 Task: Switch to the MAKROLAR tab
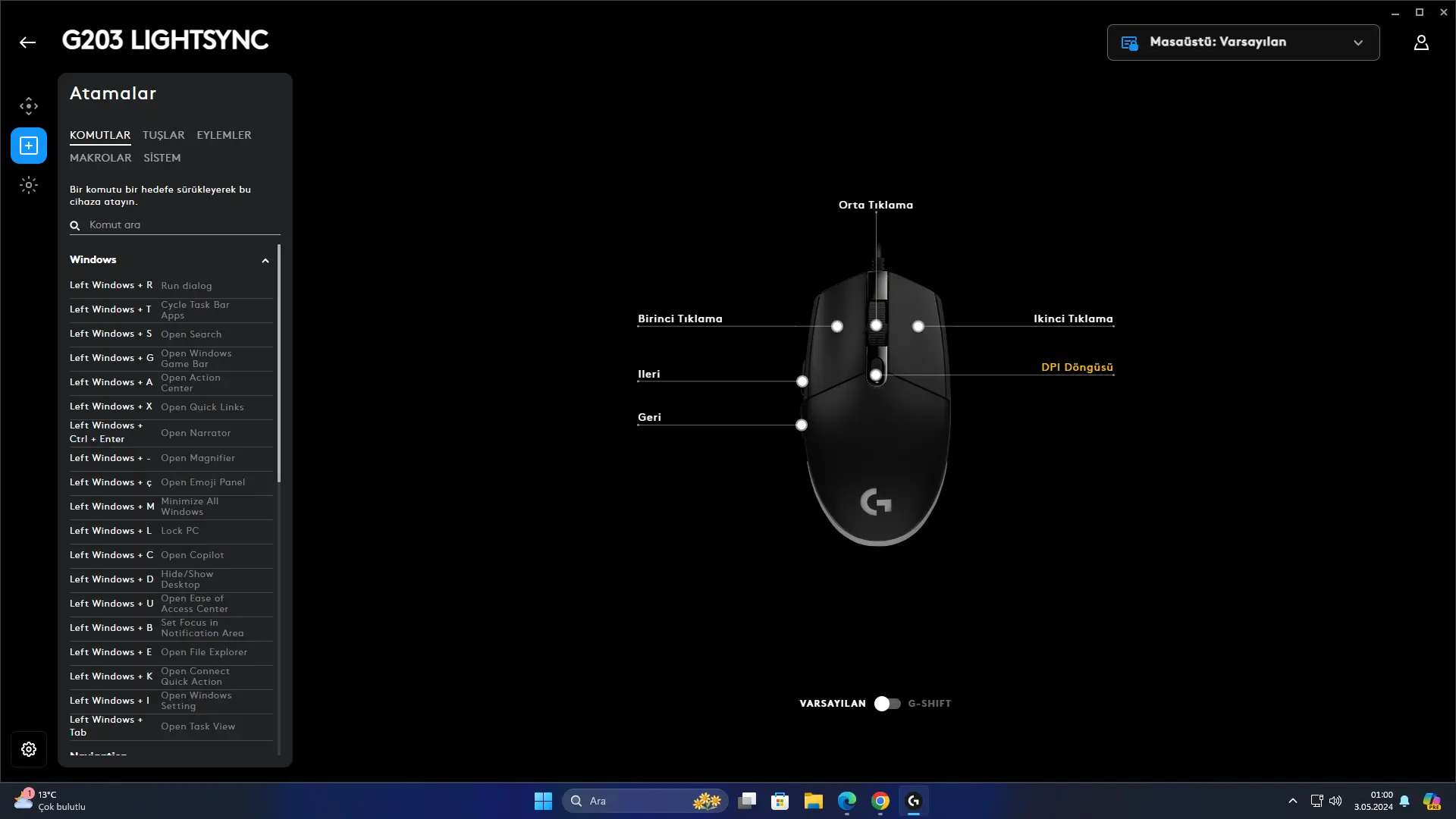100,158
